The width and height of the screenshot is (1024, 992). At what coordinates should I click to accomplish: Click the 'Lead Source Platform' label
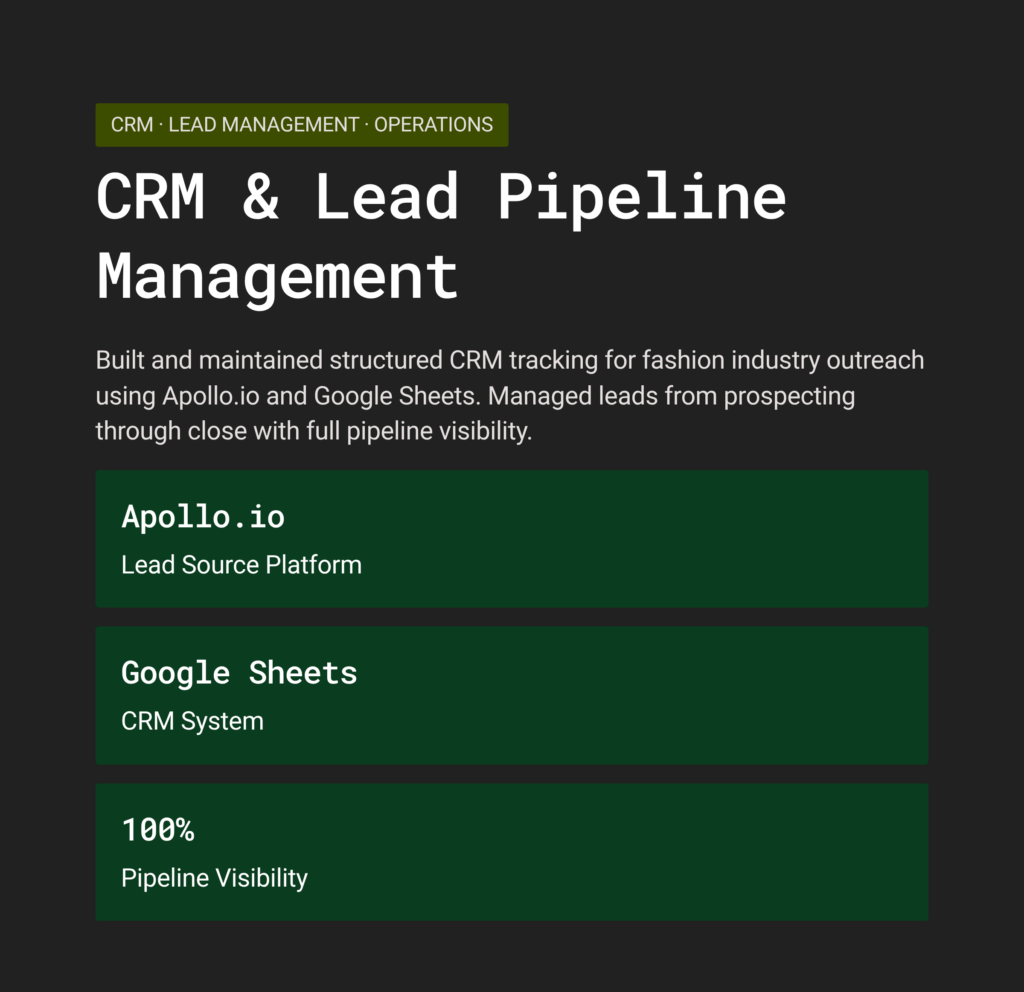click(x=241, y=565)
